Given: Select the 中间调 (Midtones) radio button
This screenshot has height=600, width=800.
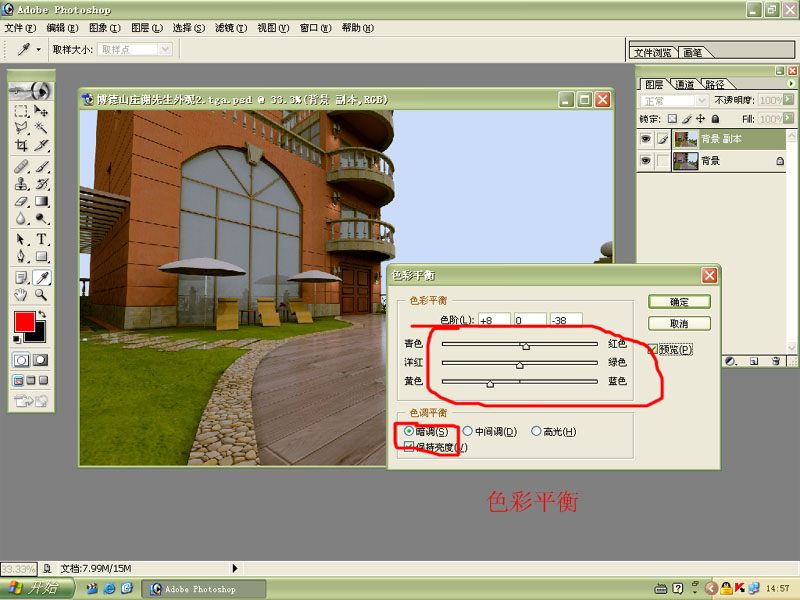Looking at the screenshot, I should 467,432.
